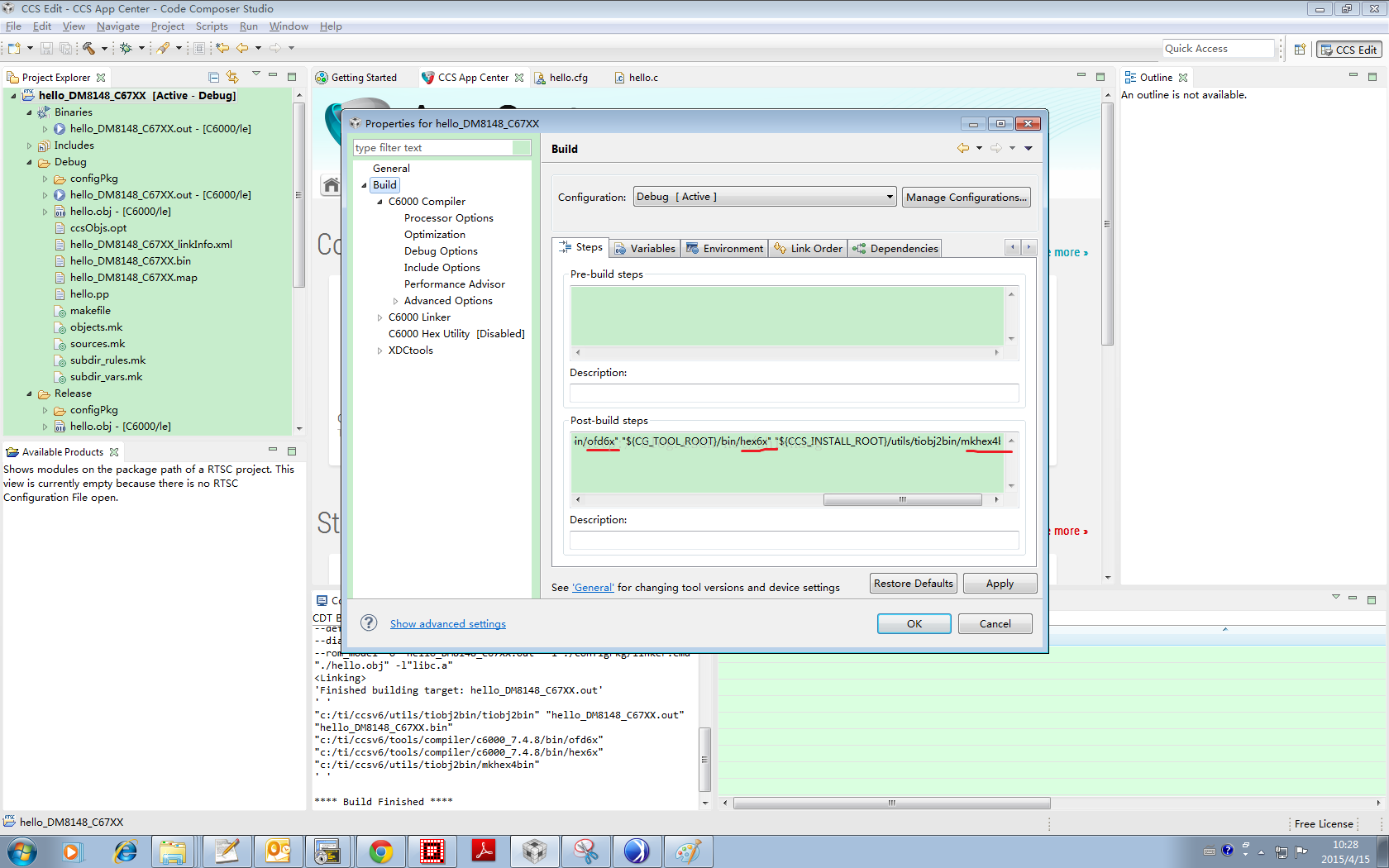Open the Window menu
This screenshot has height=868, width=1389.
point(289,26)
